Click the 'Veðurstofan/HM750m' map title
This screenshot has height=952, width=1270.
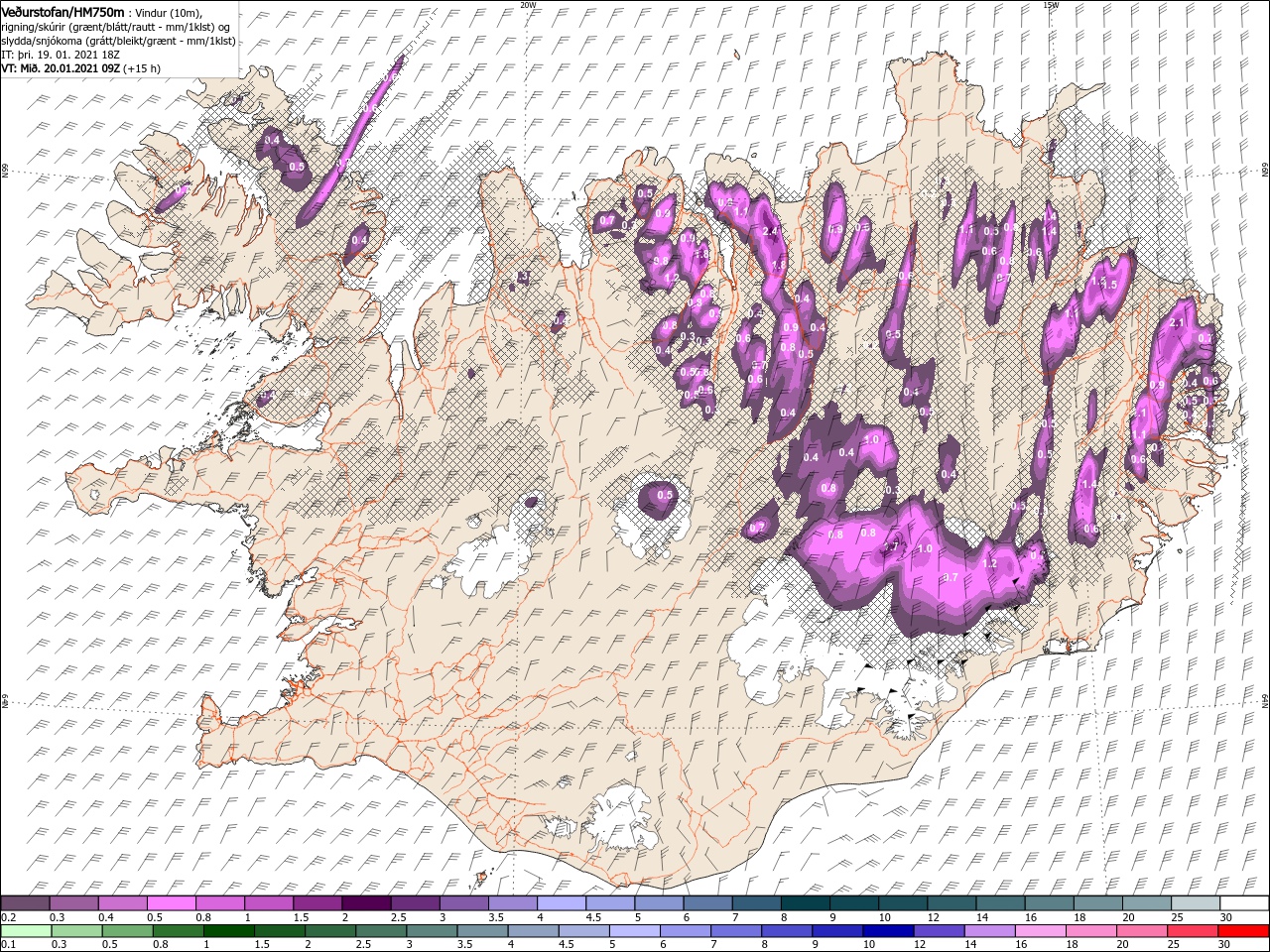pos(63,12)
